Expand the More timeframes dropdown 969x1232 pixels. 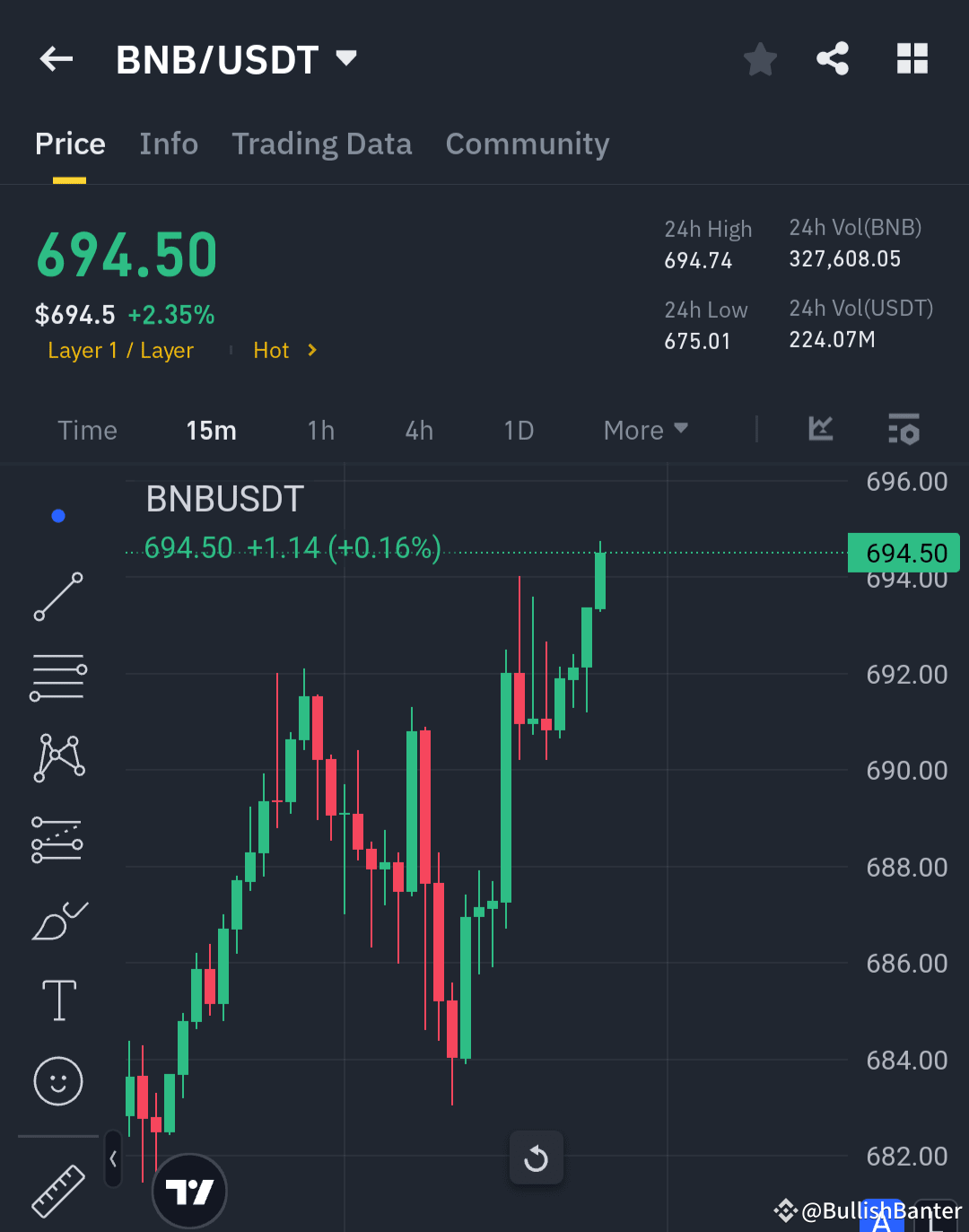644,430
